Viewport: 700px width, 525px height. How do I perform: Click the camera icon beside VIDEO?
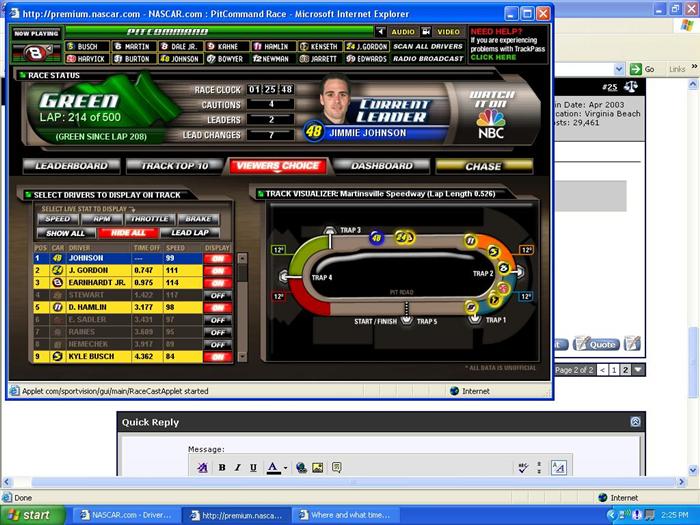tap(426, 32)
